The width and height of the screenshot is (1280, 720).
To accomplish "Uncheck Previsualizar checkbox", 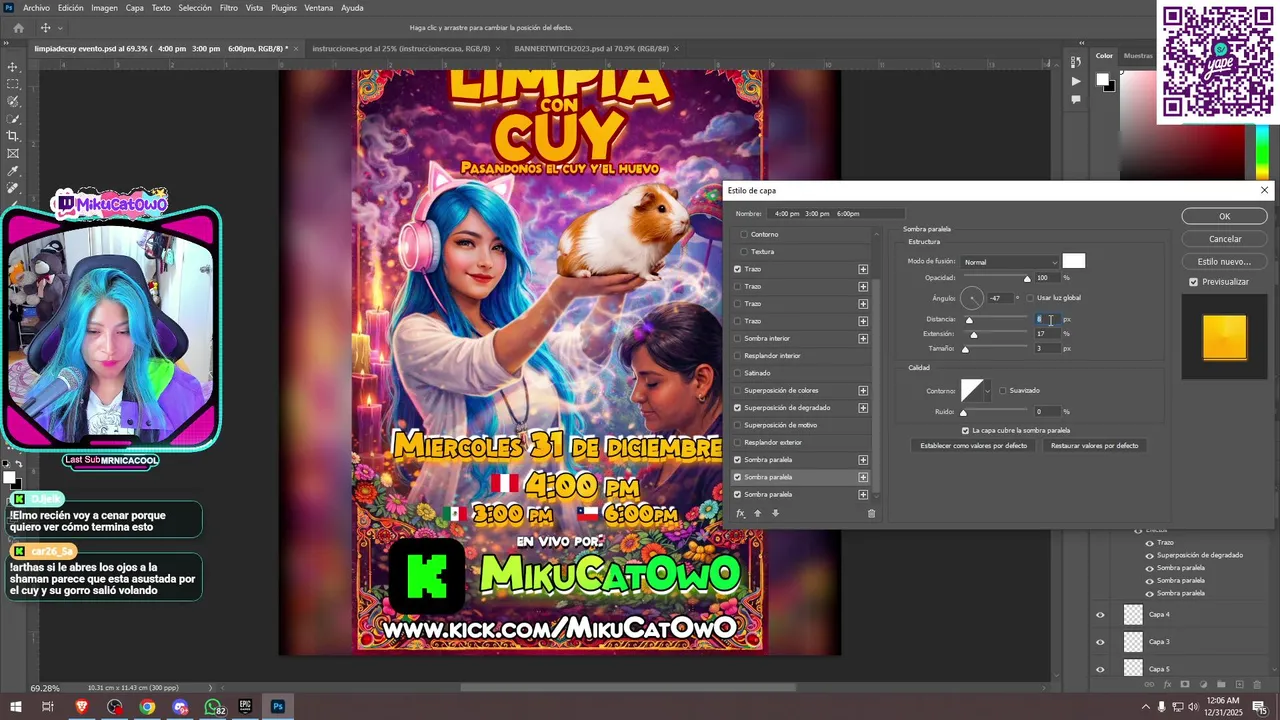I will click(1193, 282).
